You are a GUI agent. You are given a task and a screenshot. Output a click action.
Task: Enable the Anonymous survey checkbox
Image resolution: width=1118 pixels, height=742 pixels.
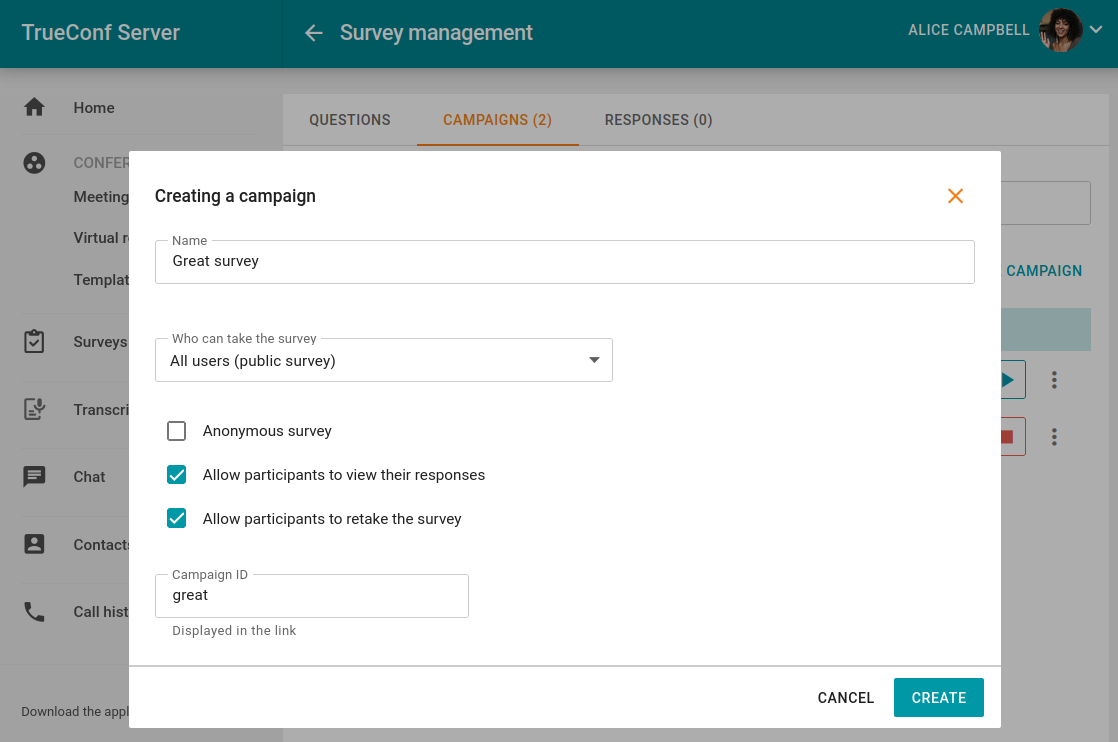(177, 431)
